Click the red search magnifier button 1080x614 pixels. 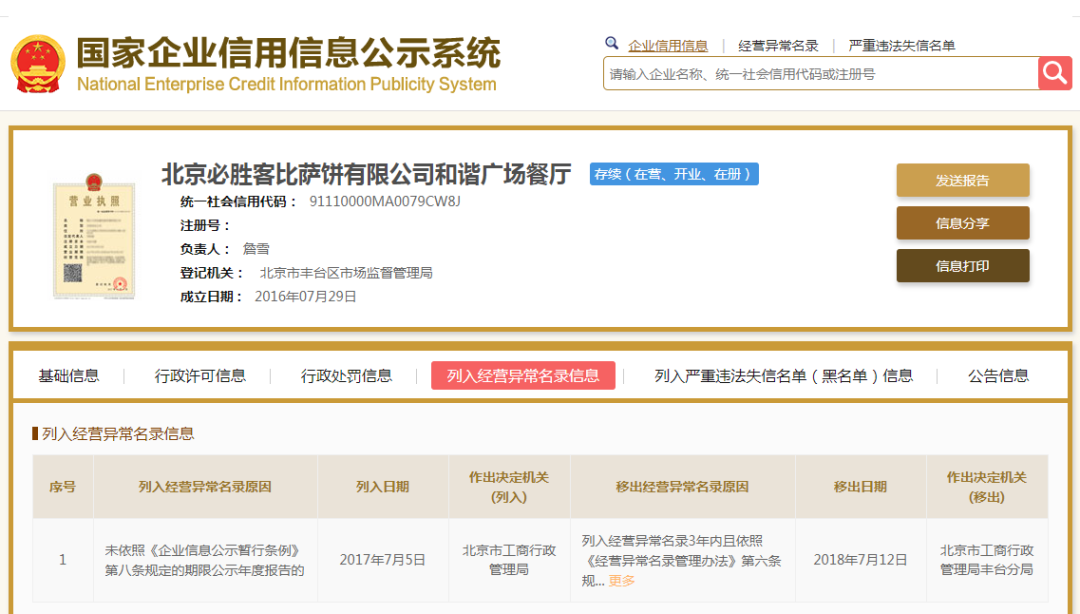[1054, 73]
